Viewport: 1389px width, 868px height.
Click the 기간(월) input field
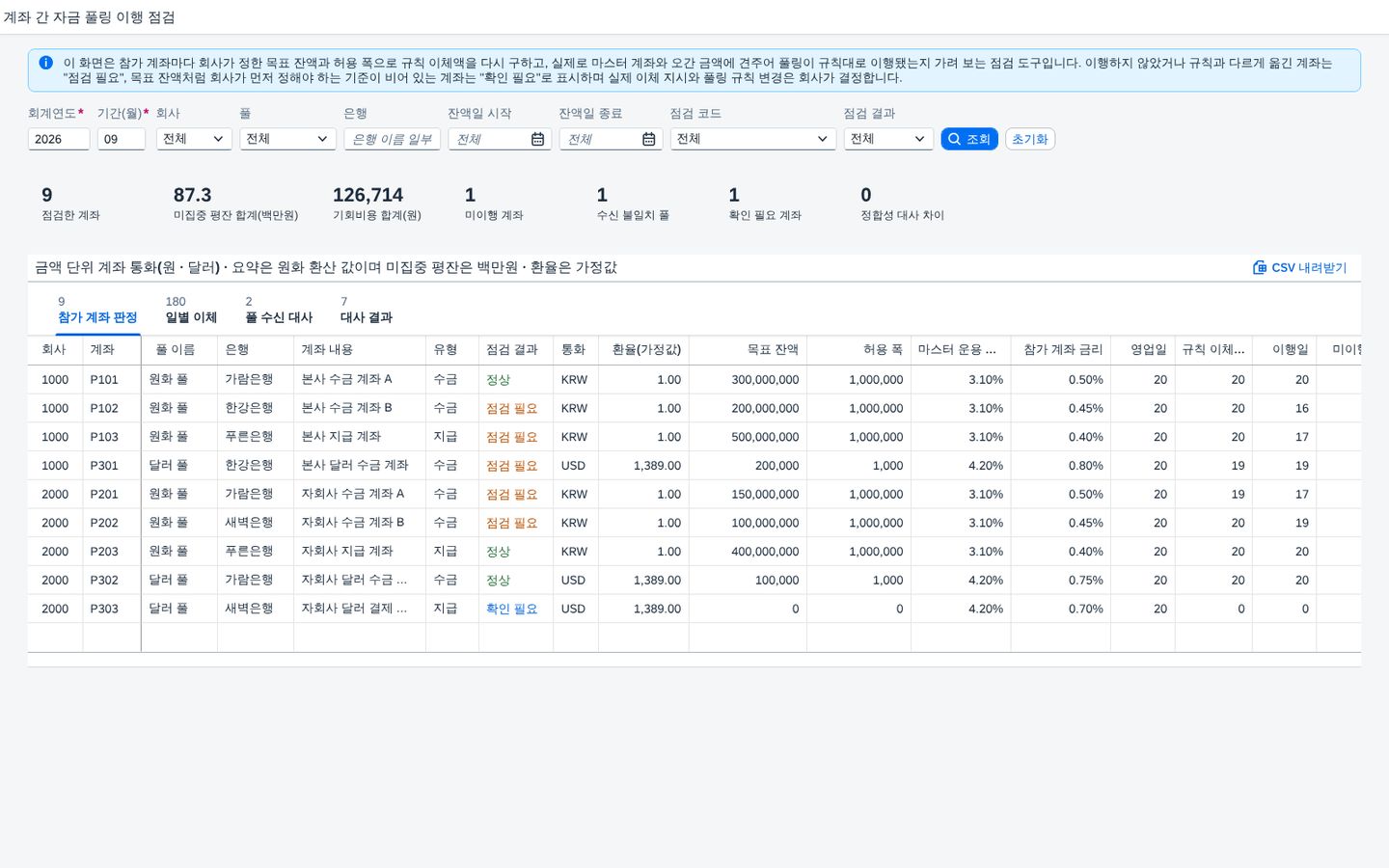122,139
